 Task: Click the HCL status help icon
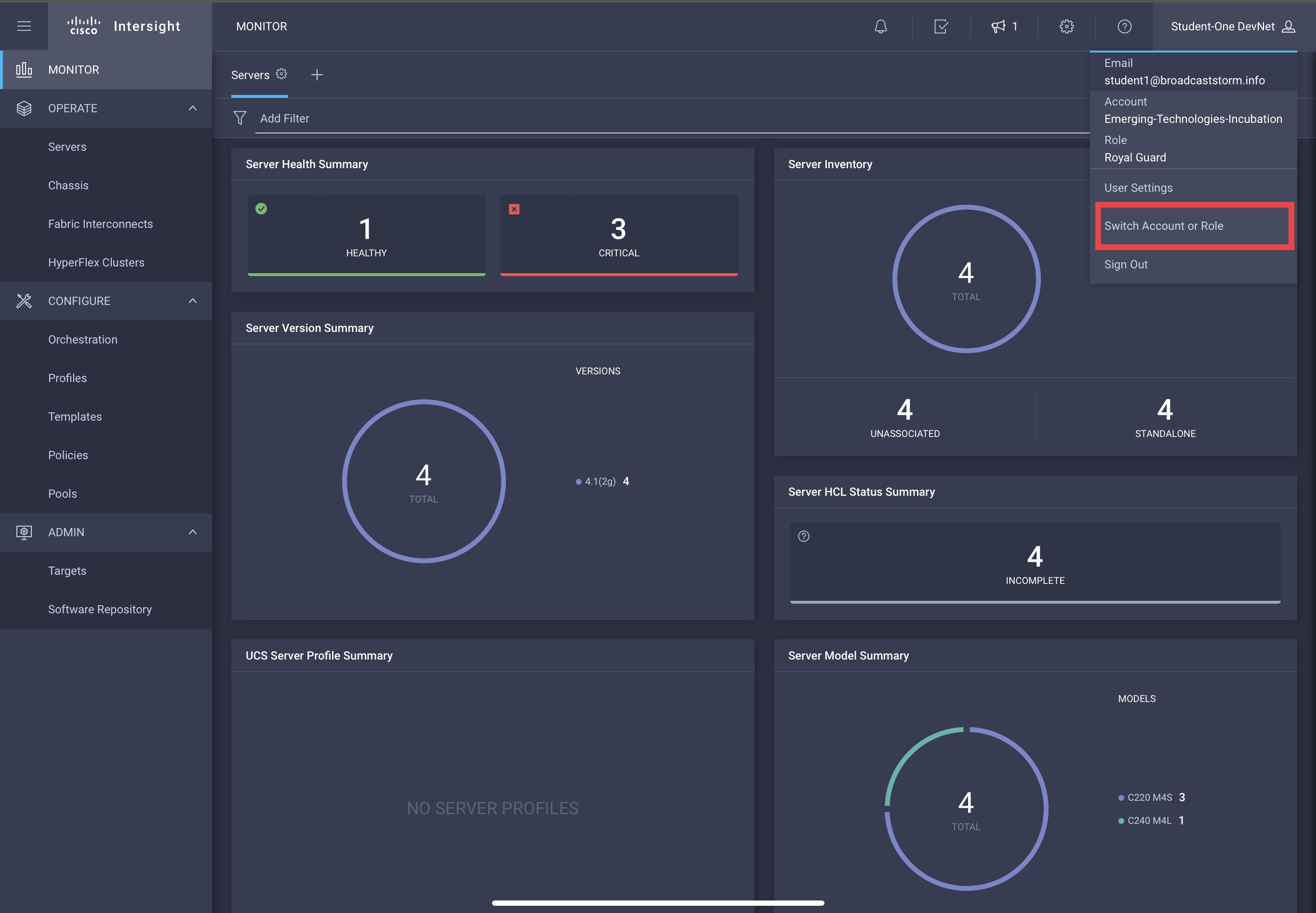click(x=803, y=536)
